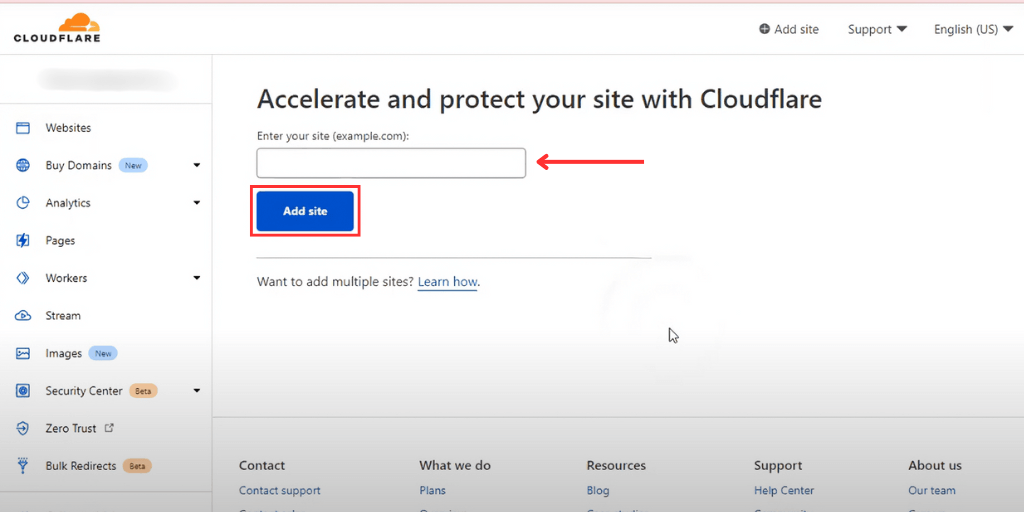Click the Buy Domains globe icon

tap(23, 165)
